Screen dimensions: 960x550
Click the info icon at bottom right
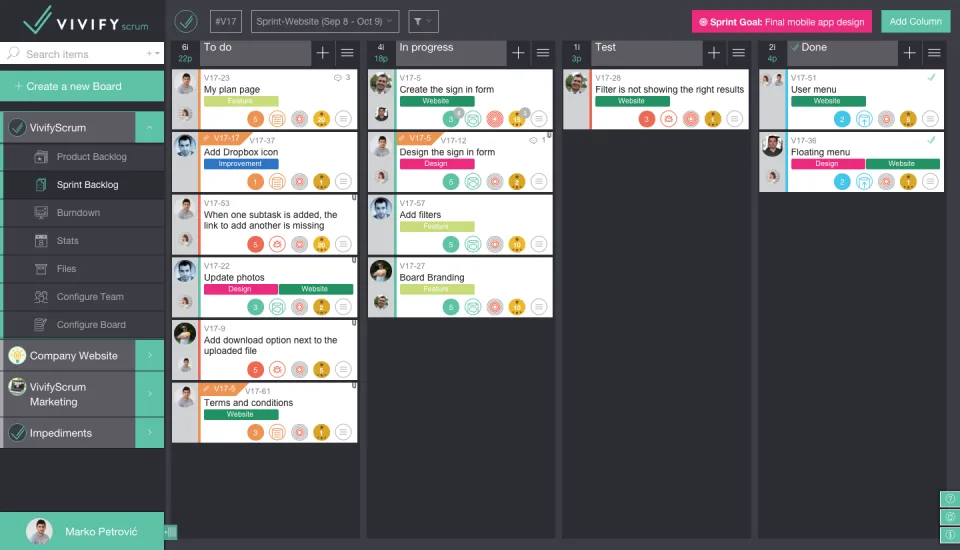pyautogui.click(x=950, y=535)
